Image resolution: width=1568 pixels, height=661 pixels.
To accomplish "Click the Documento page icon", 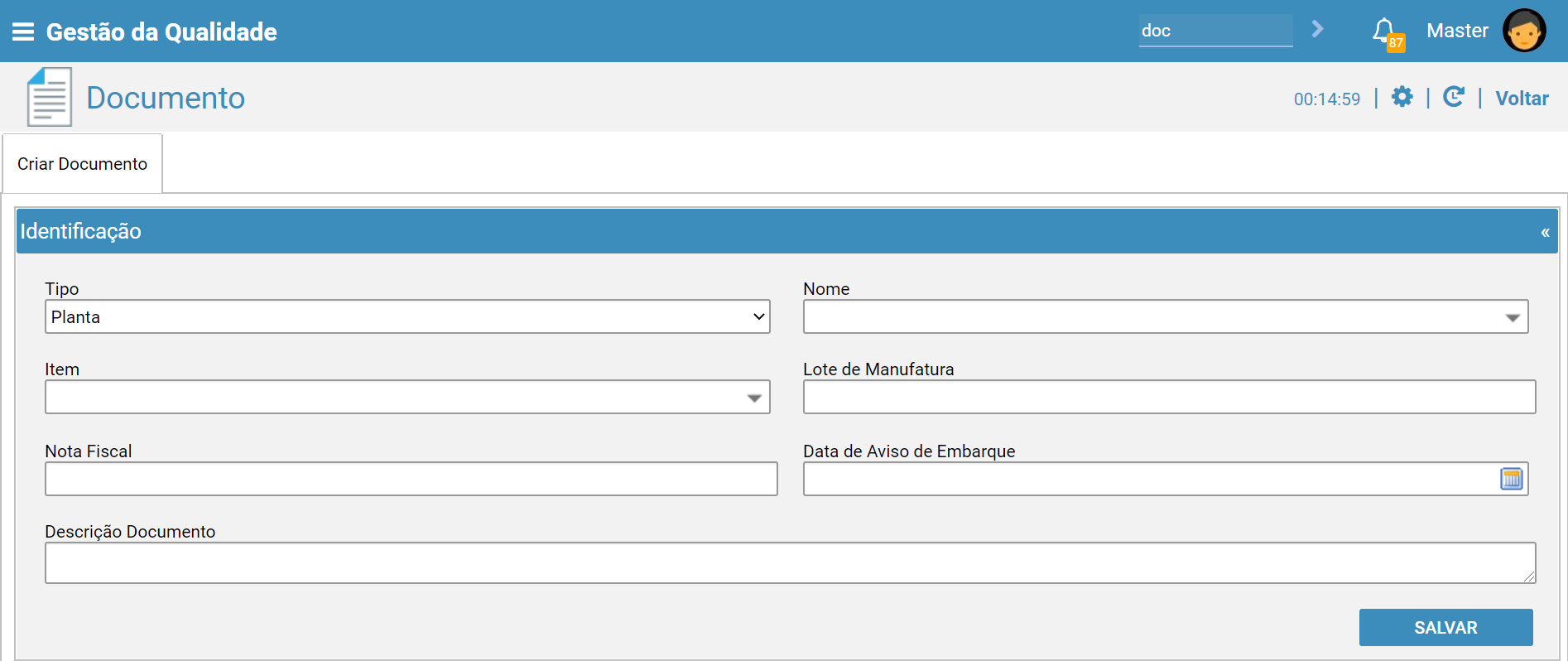I will (50, 97).
